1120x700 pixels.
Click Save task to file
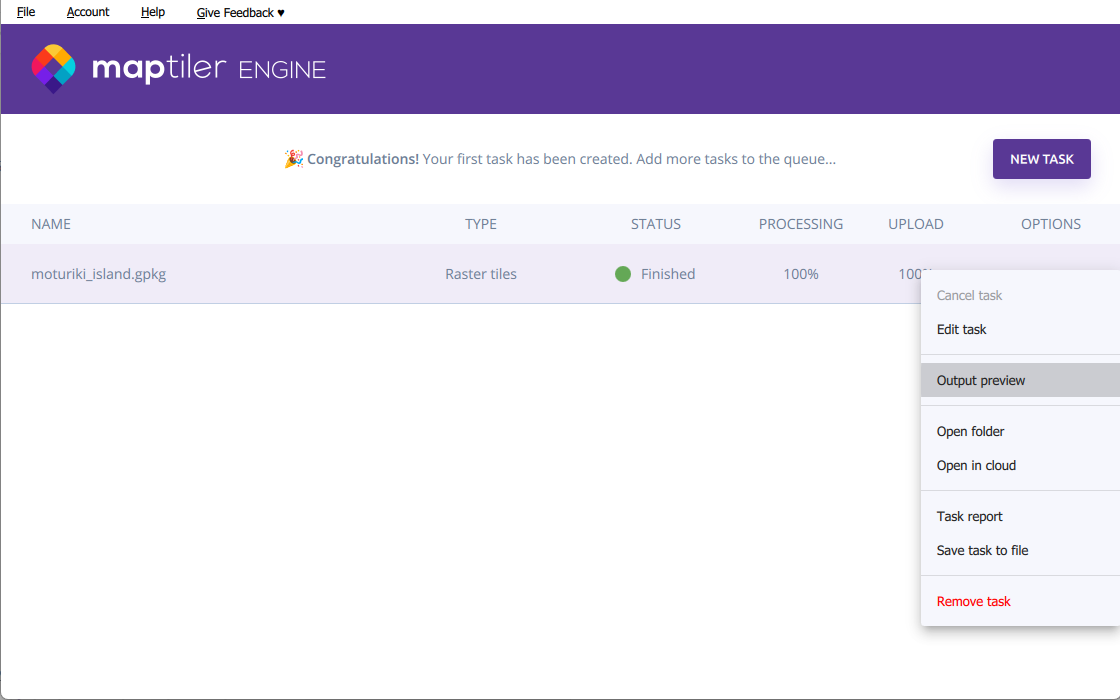(982, 550)
